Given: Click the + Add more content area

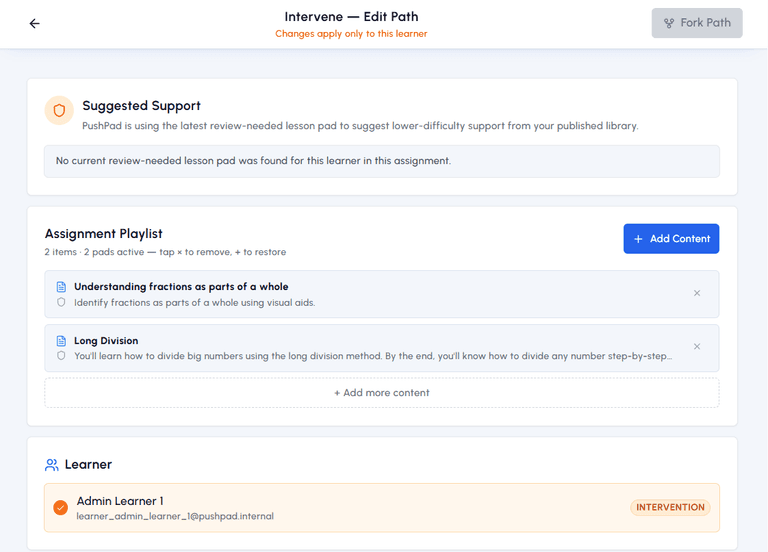Looking at the screenshot, I should coord(382,393).
